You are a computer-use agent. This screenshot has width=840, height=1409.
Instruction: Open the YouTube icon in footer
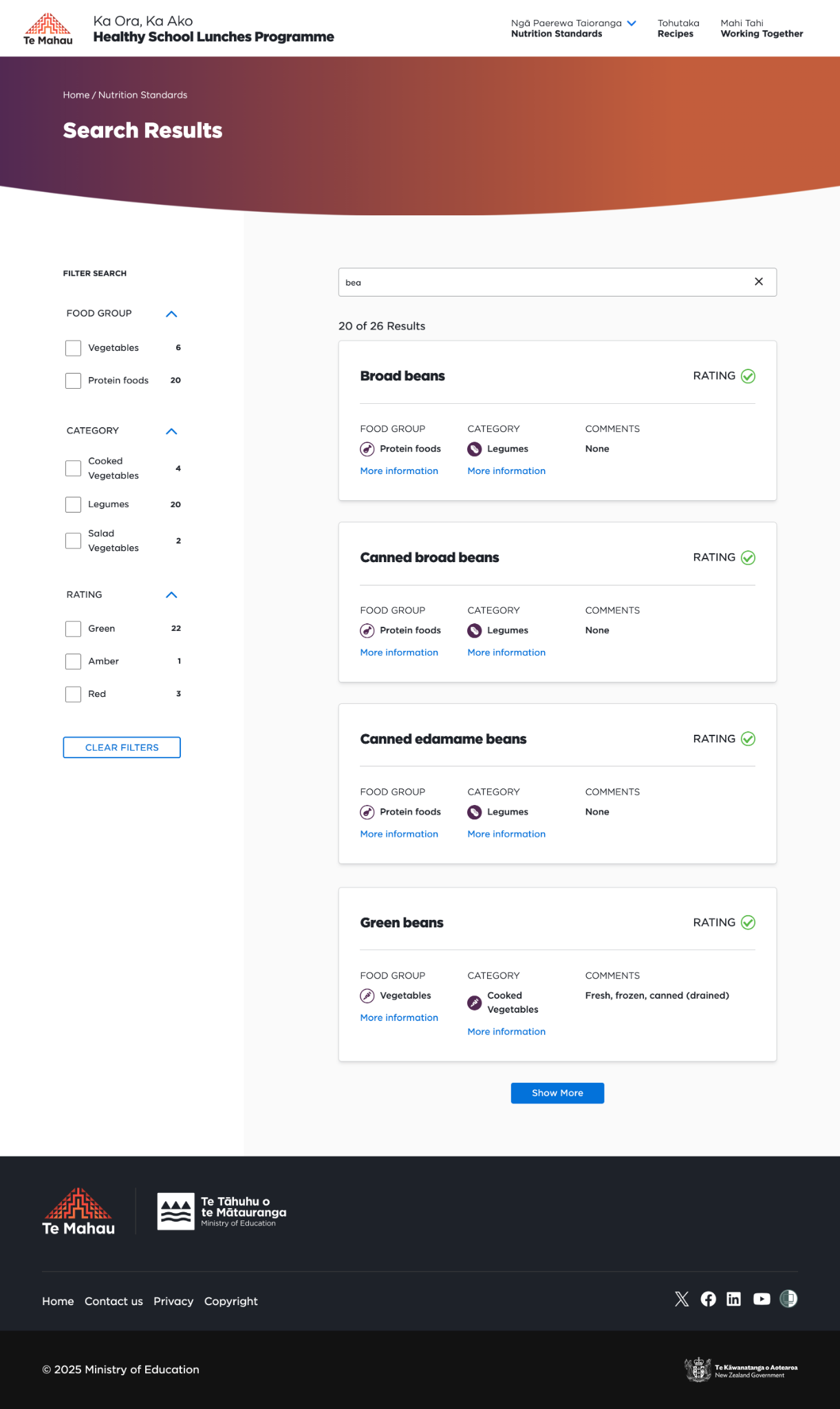tap(762, 1299)
